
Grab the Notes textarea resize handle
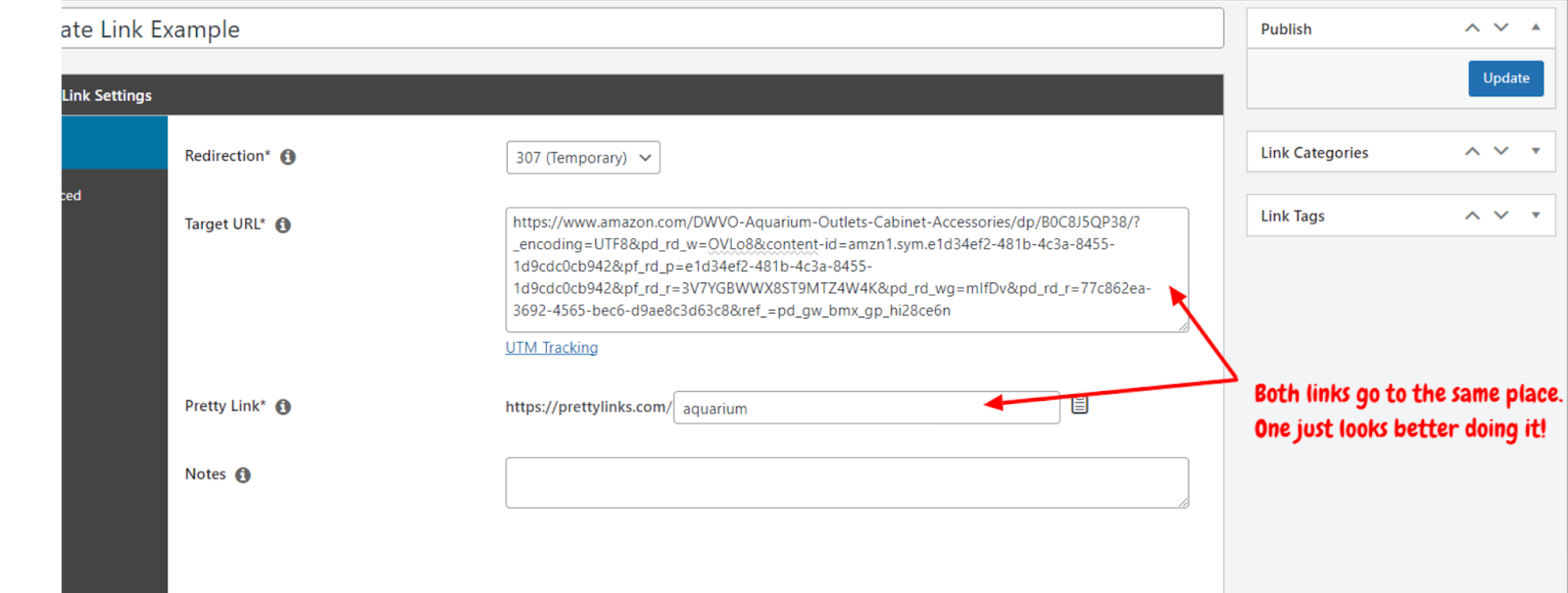pos(1184,503)
